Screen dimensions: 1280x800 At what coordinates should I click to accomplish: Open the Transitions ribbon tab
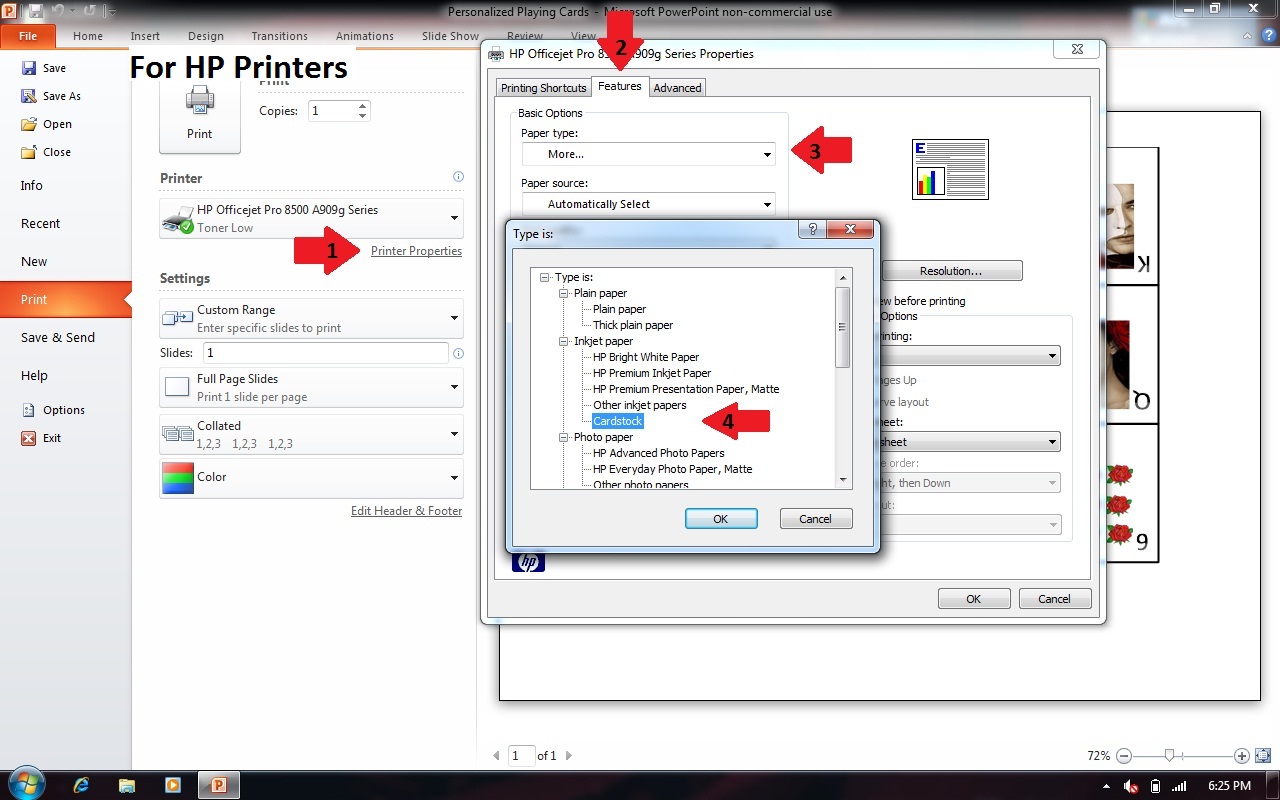(280, 36)
